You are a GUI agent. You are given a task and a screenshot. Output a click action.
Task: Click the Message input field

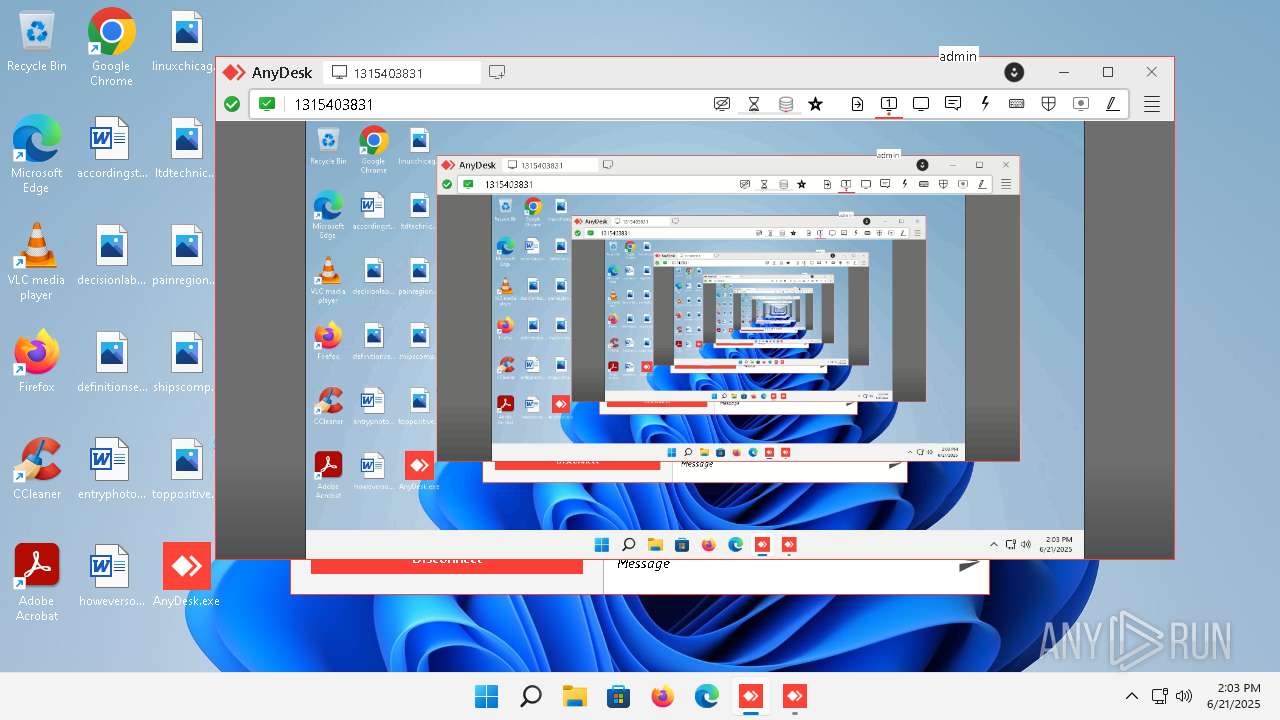(x=780, y=565)
